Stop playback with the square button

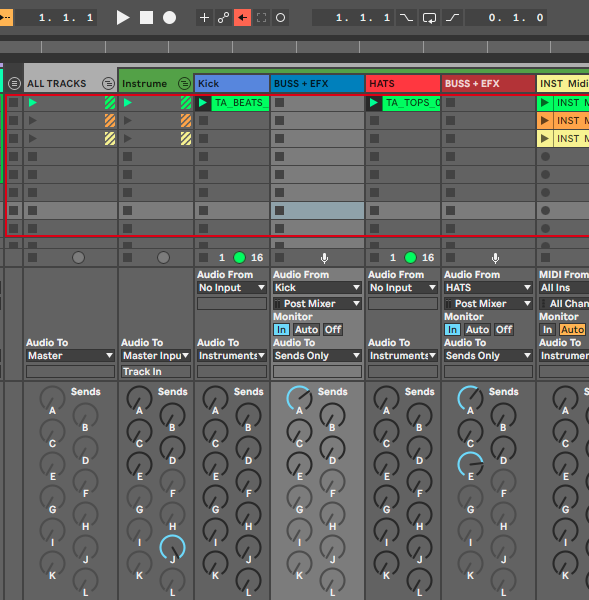point(146,18)
